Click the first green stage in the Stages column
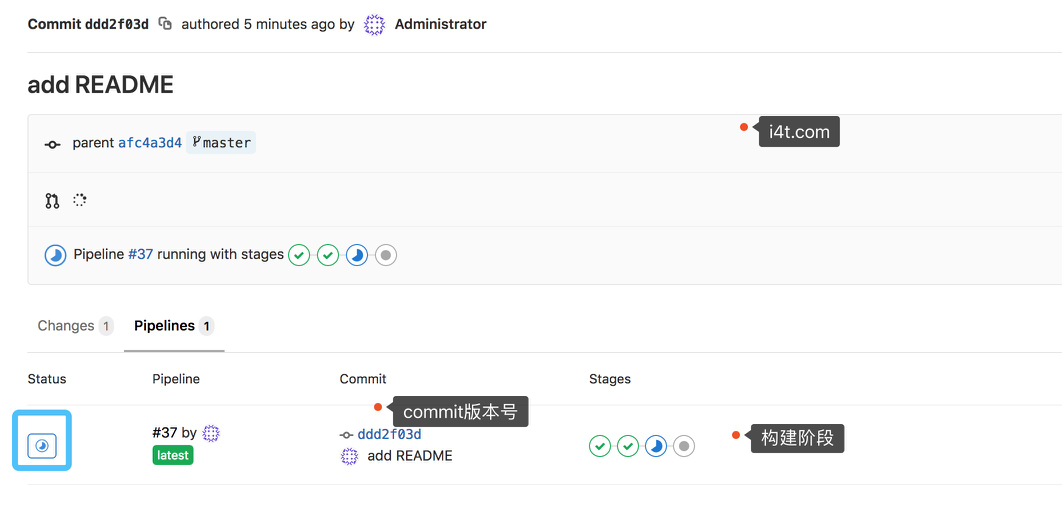Image resolution: width=1062 pixels, height=514 pixels. (x=599, y=446)
